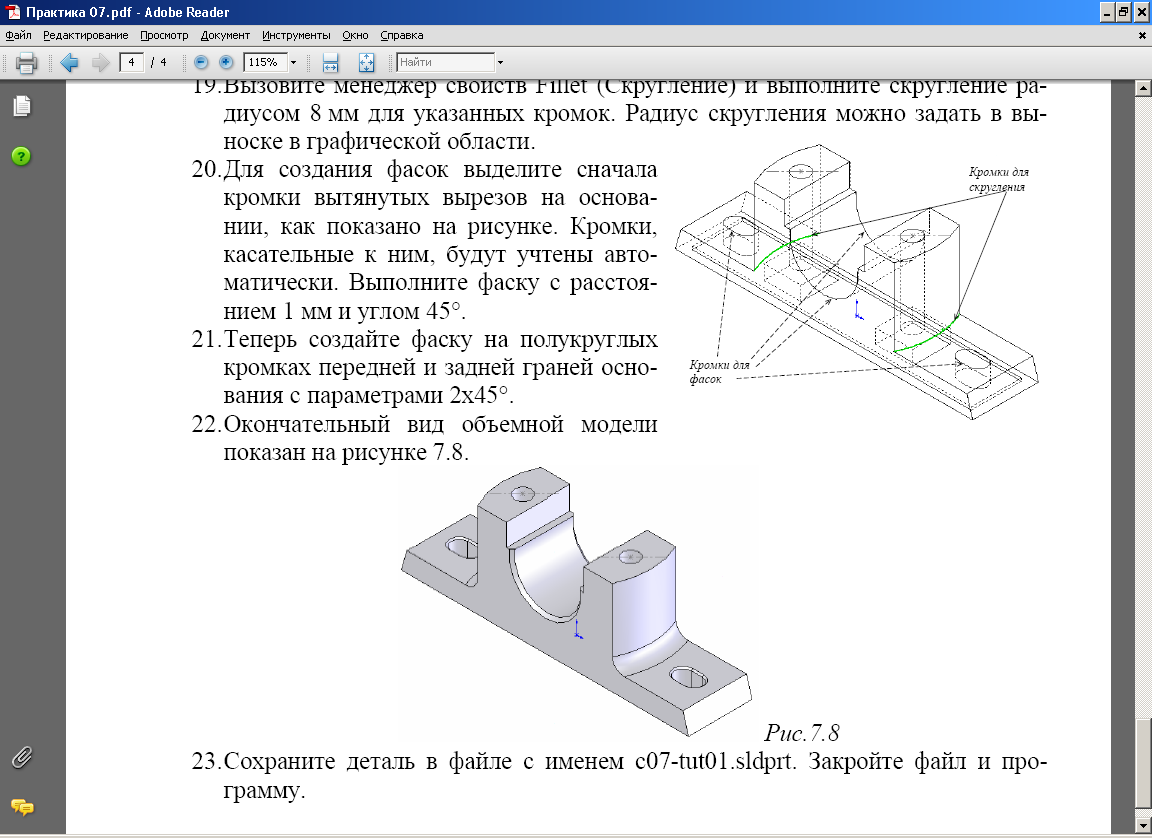1152x838 pixels.
Task: Open the 115% zoom level dropdown
Action: coord(293,62)
